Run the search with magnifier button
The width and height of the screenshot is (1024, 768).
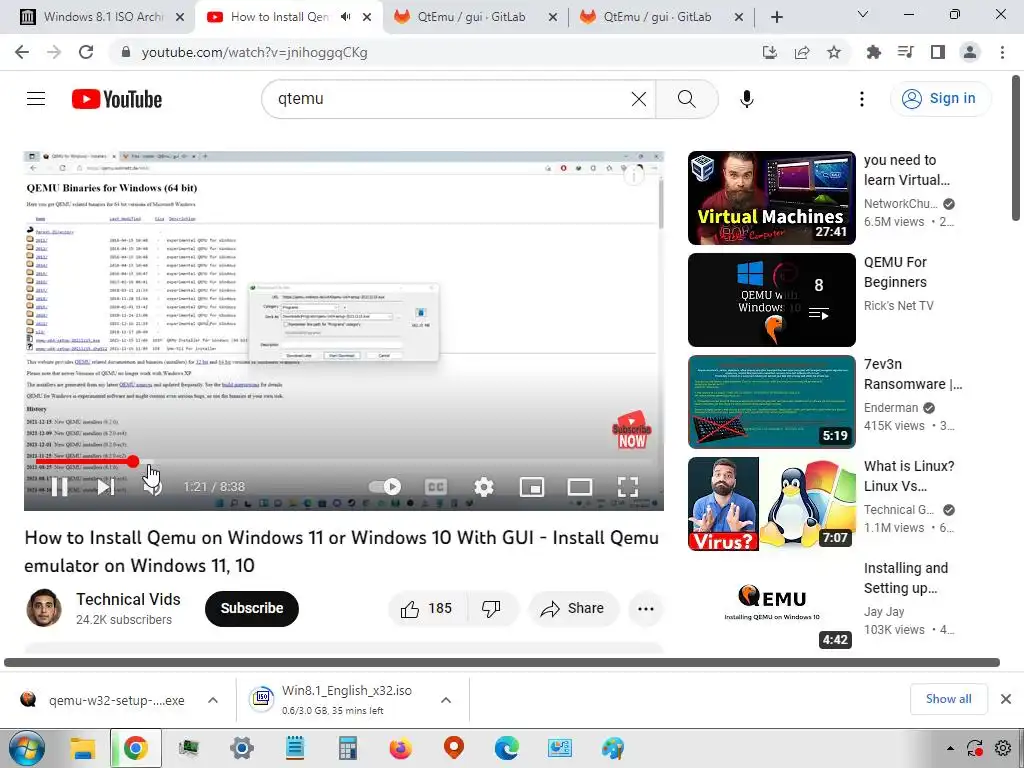click(686, 99)
